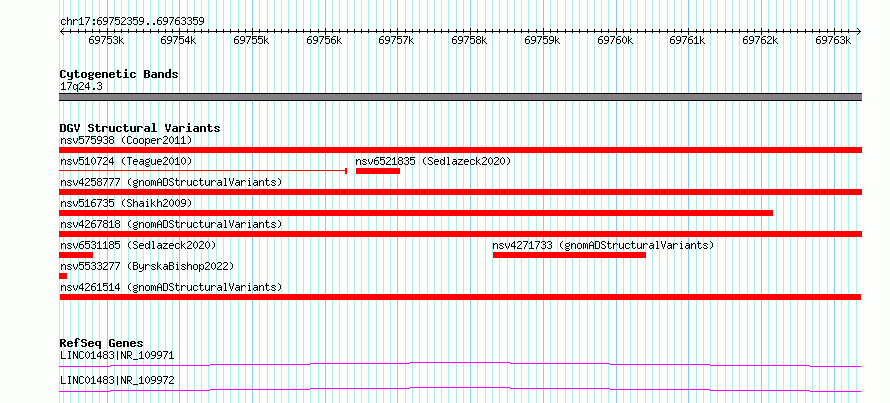Select the 17q24.3 band label

(x=81, y=87)
